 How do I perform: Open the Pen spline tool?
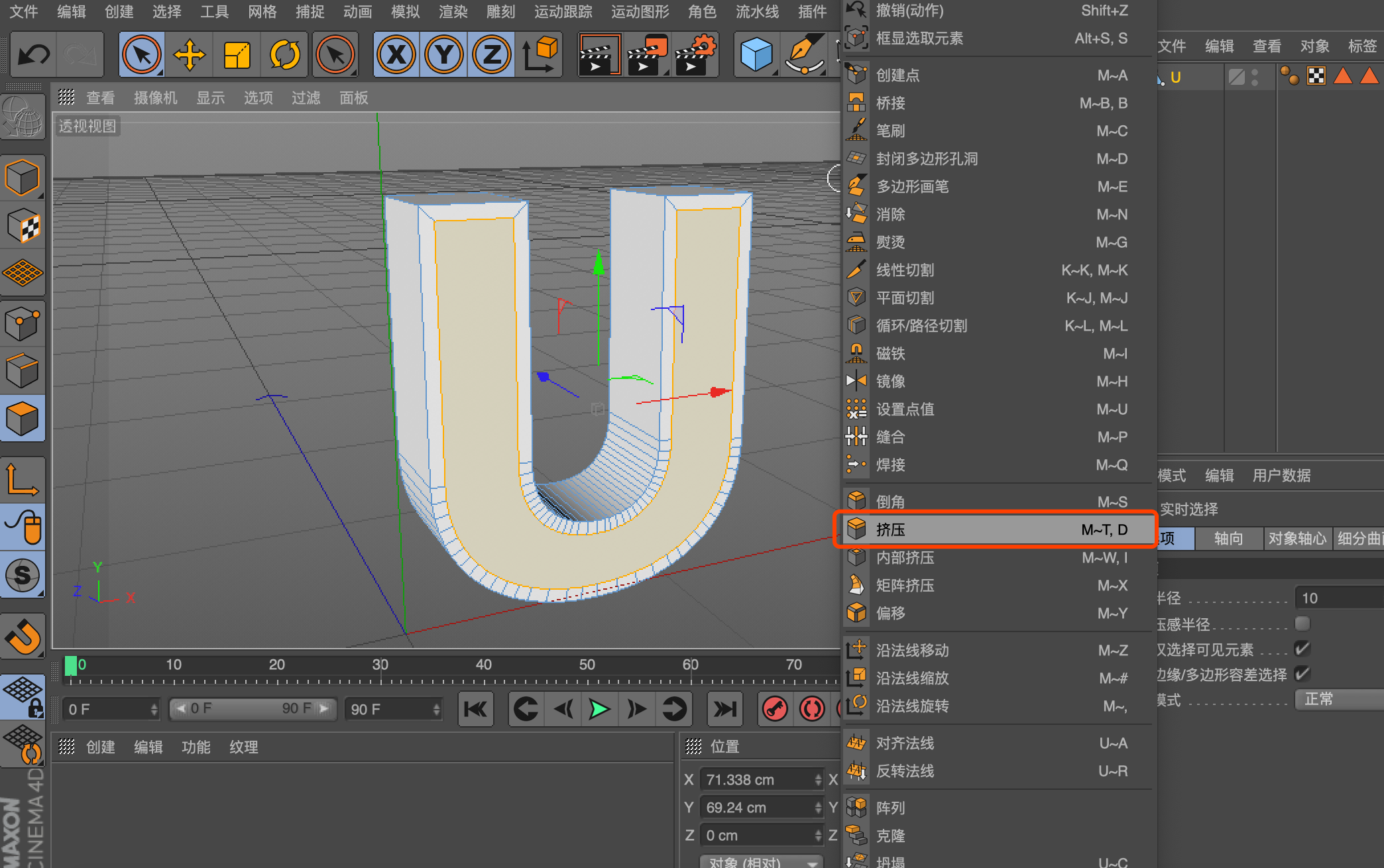tap(804, 55)
